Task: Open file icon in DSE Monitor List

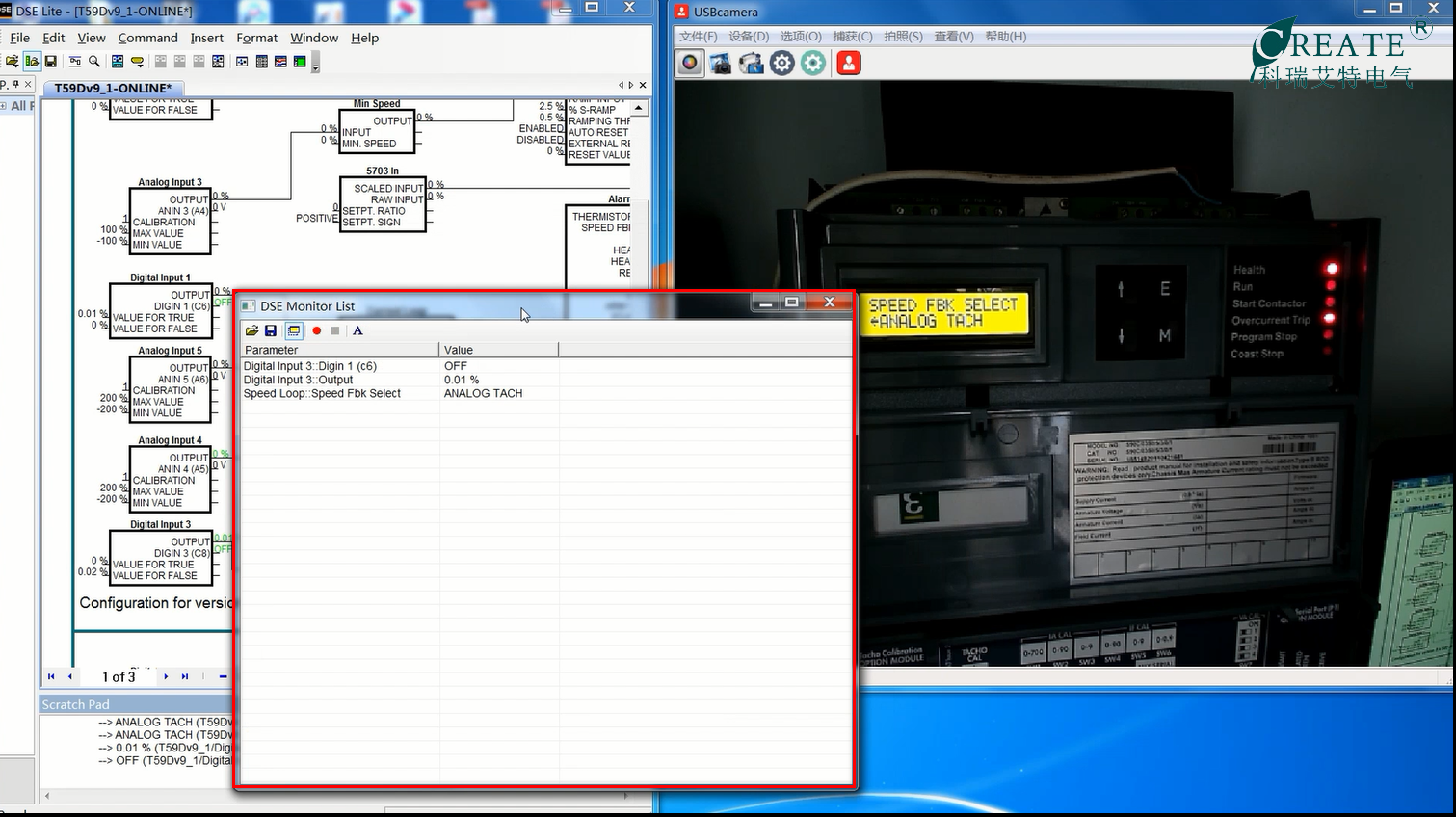Action: tap(252, 330)
